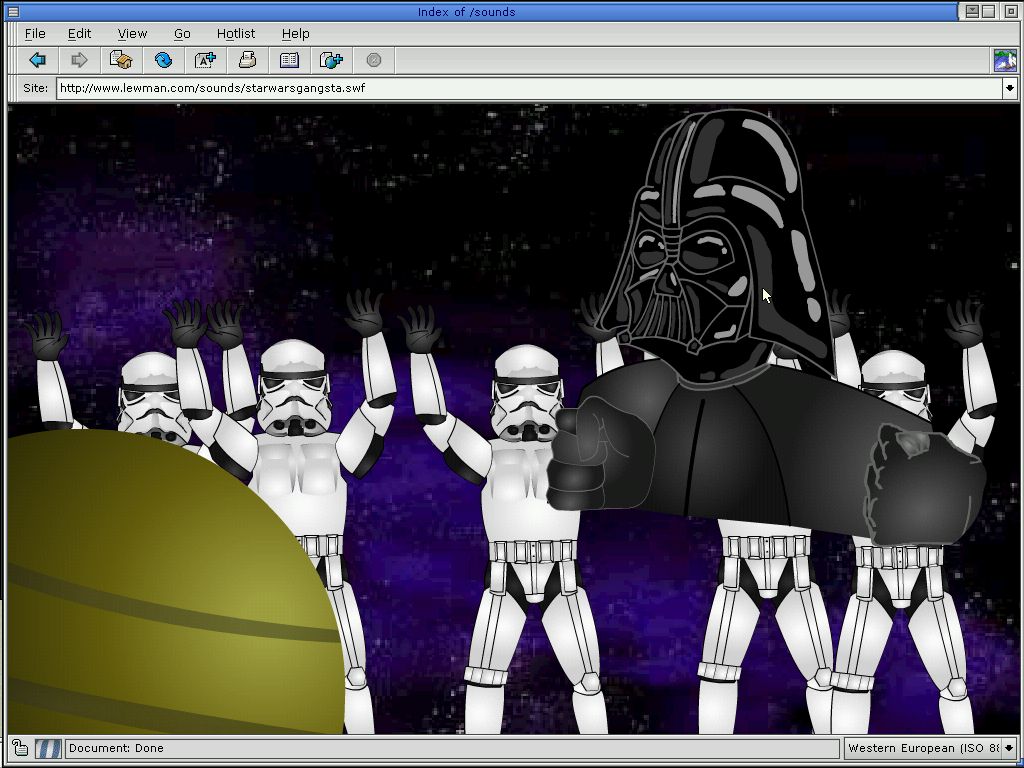Open the Help menu

[x=295, y=33]
